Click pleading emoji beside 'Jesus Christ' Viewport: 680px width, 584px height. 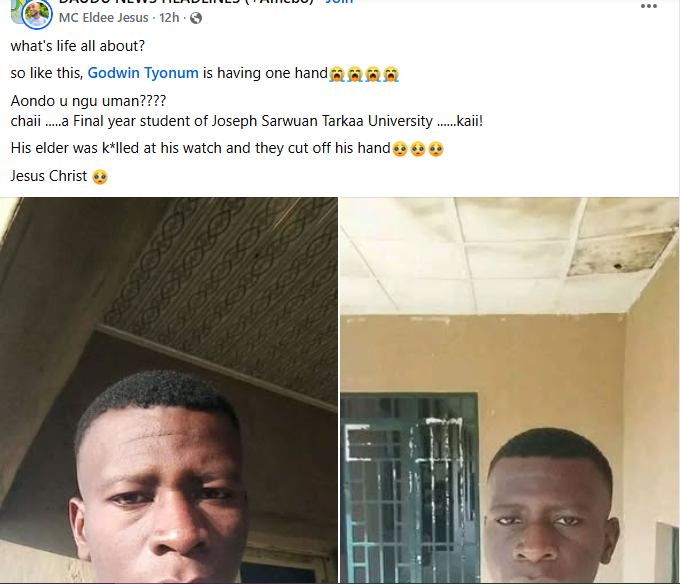(99, 177)
